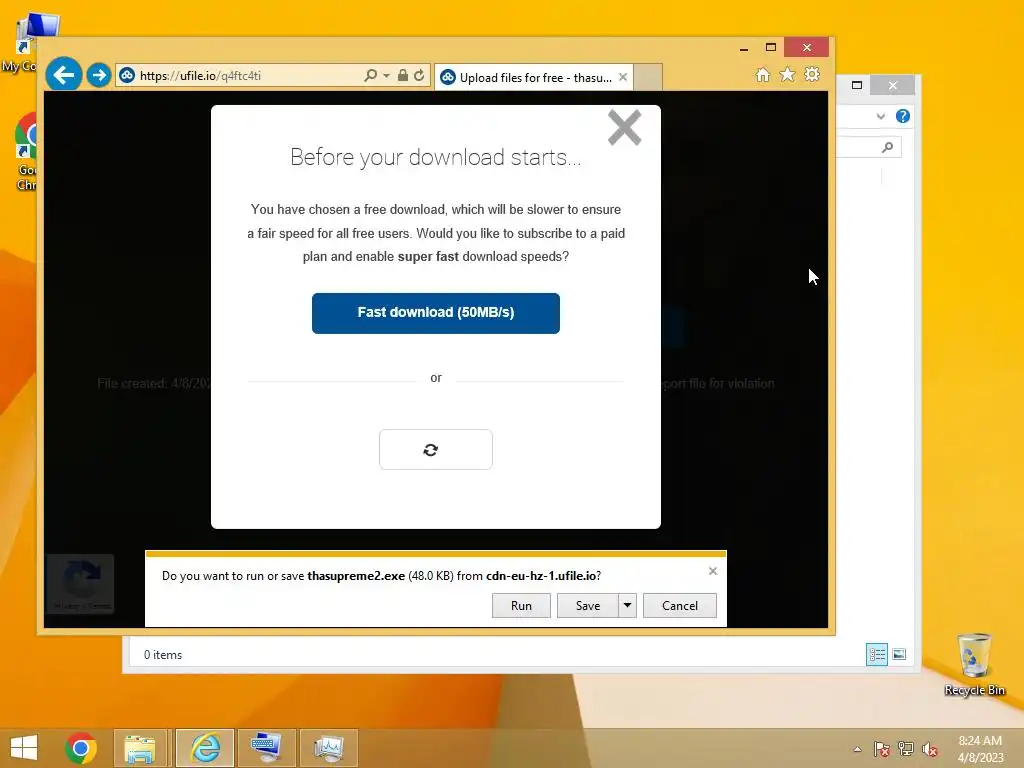Refresh the page from address bar
1024x768 pixels.
click(419, 76)
